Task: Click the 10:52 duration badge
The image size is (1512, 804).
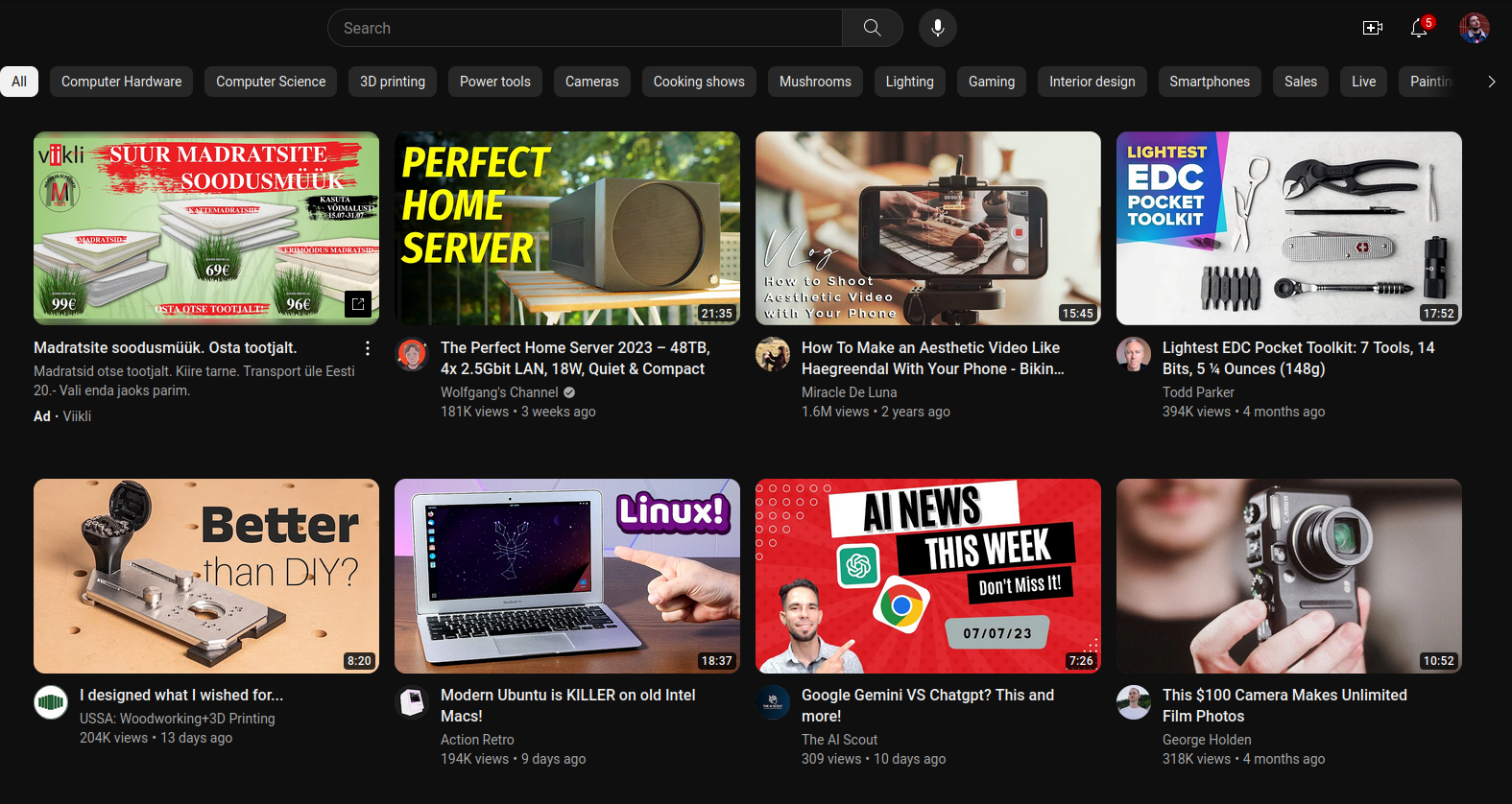Action: (1439, 661)
